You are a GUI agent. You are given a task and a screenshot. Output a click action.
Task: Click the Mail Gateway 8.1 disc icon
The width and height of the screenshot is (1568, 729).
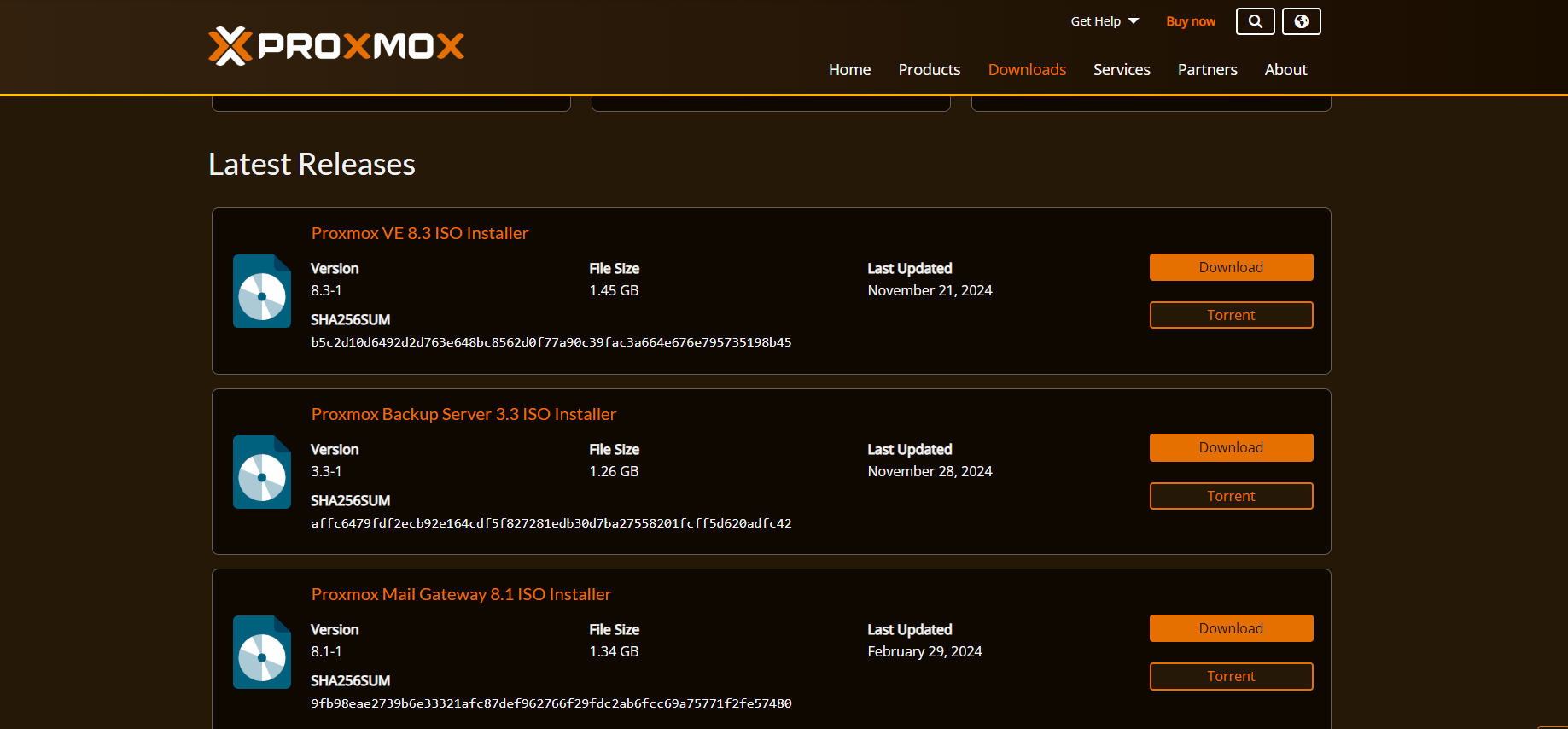pos(262,652)
